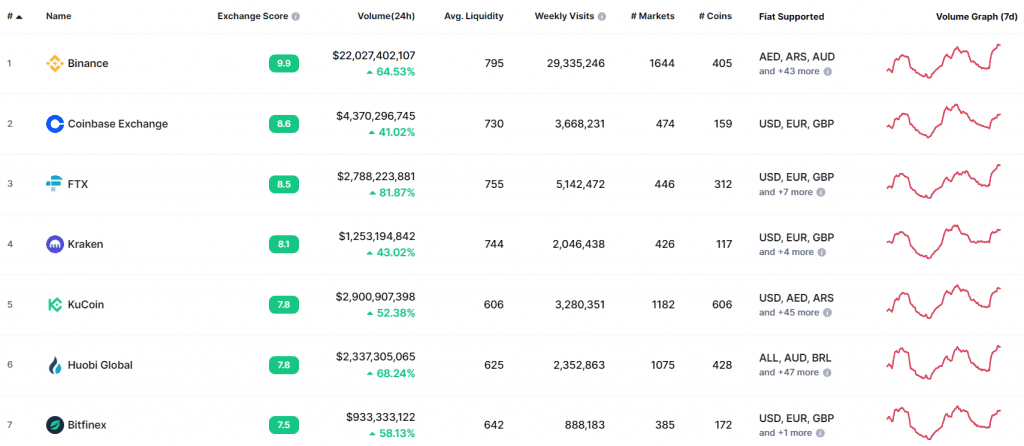Click Bitfinex's 7.5 score badge
The width and height of the screenshot is (1024, 446).
pyautogui.click(x=284, y=425)
